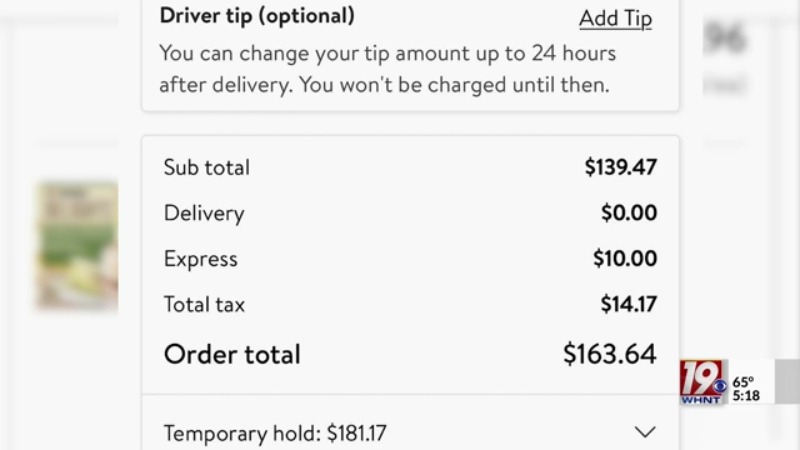Click the Express fee amount $10.00
800x450 pixels.
(625, 258)
